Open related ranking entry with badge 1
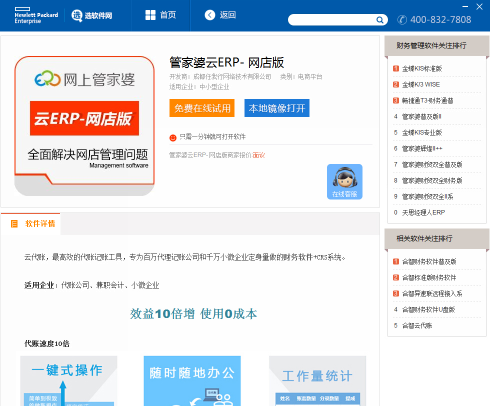Screen dimensions: 490x406 point(429,262)
